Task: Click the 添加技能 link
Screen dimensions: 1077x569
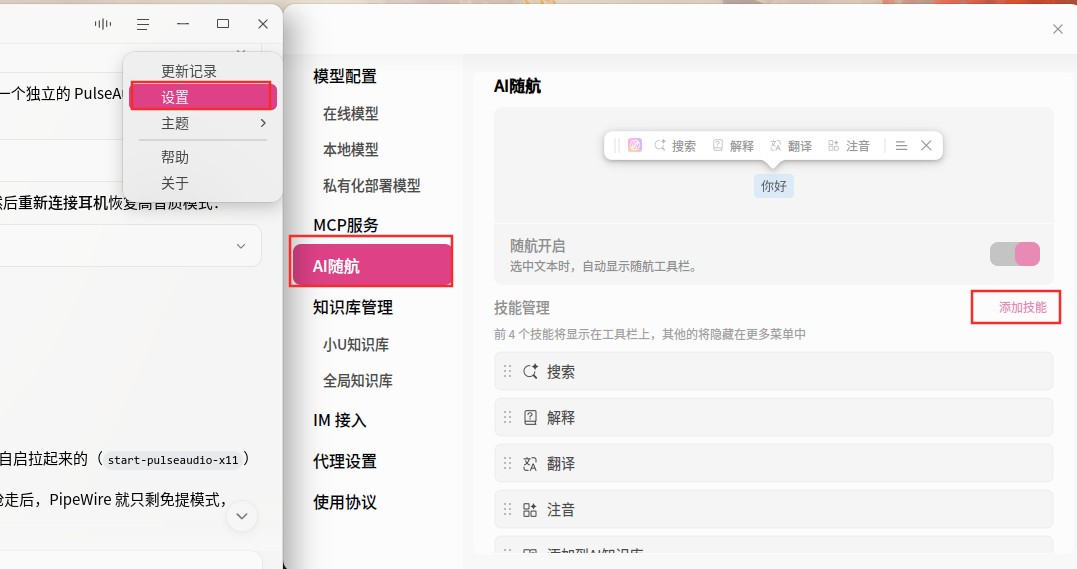Action: pyautogui.click(x=1023, y=308)
